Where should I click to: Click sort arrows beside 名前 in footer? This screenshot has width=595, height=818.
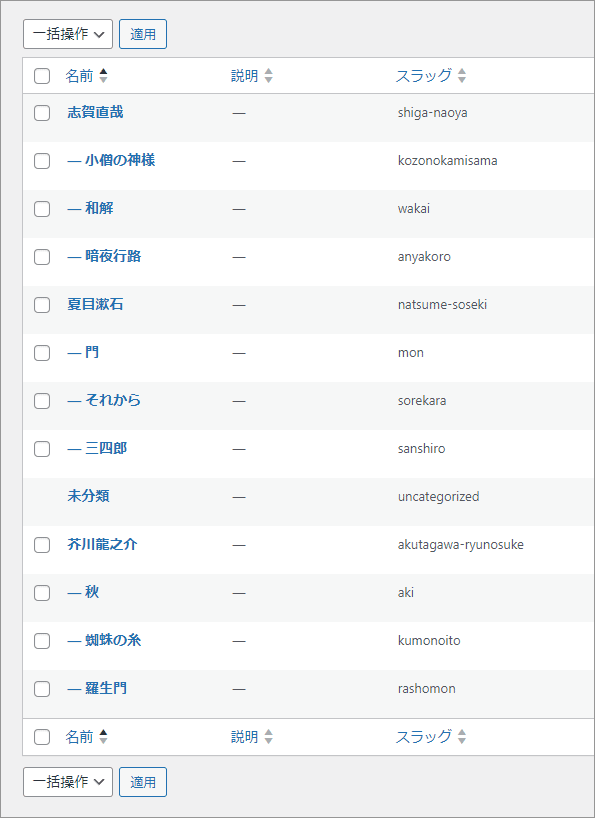coord(103,737)
